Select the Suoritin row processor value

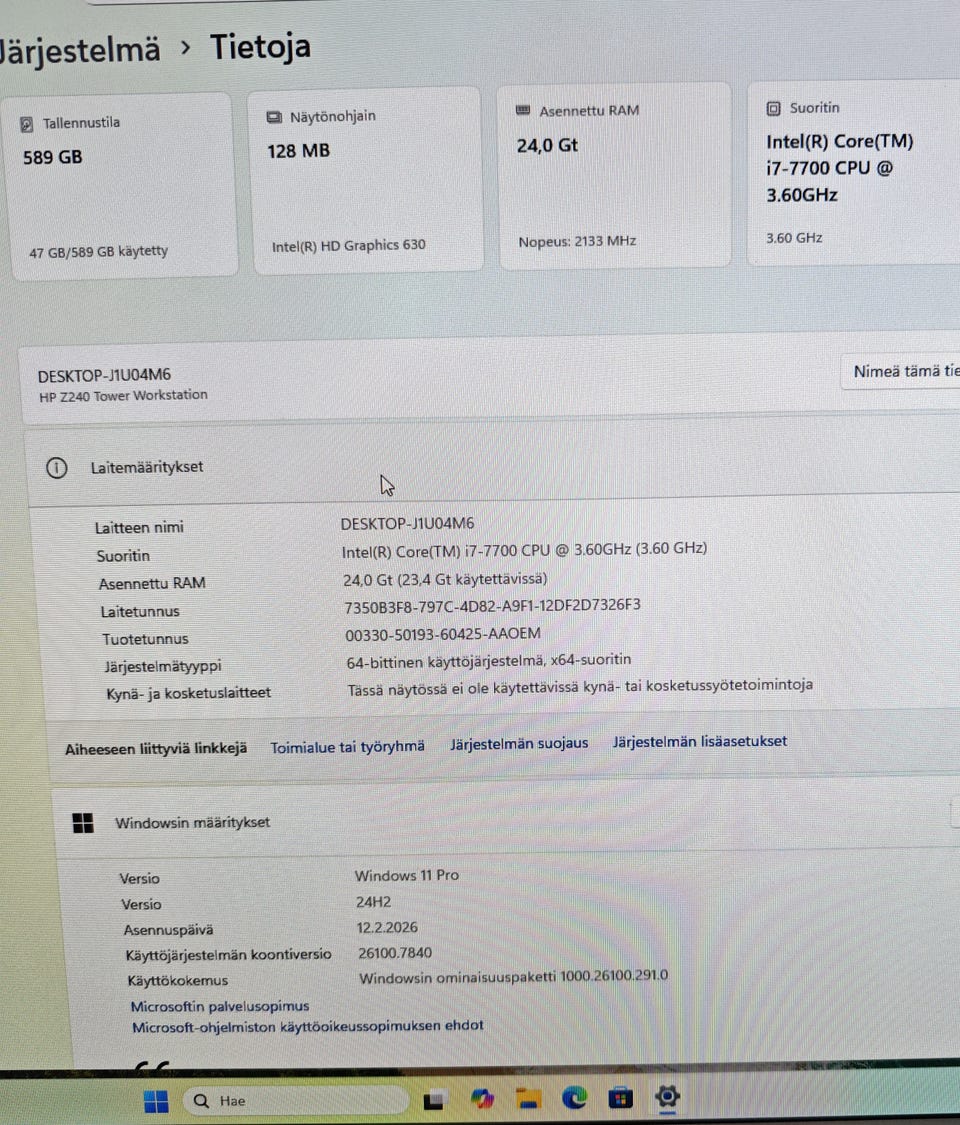[x=524, y=550]
